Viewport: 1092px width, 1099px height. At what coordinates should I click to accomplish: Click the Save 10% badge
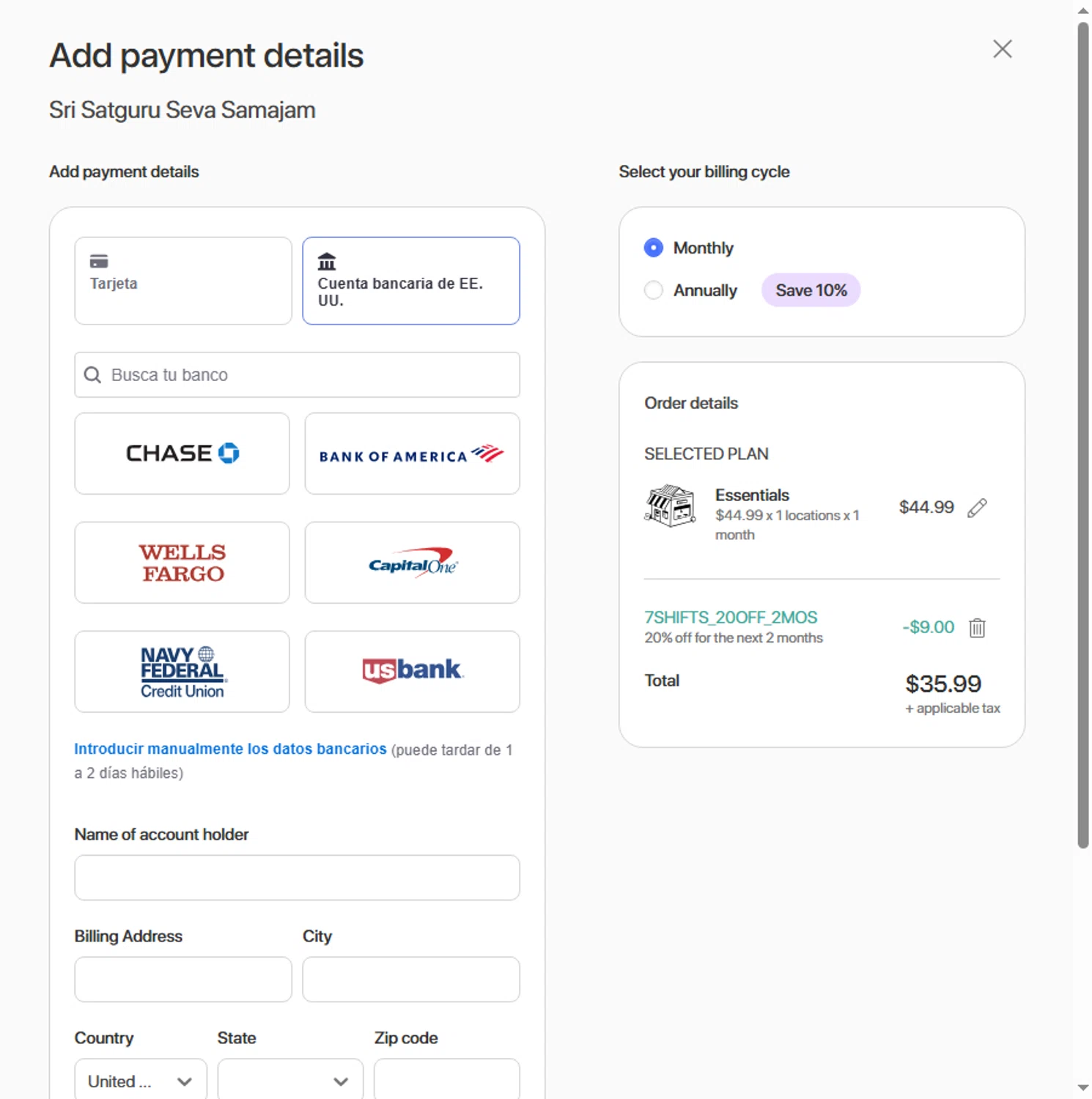(x=811, y=290)
